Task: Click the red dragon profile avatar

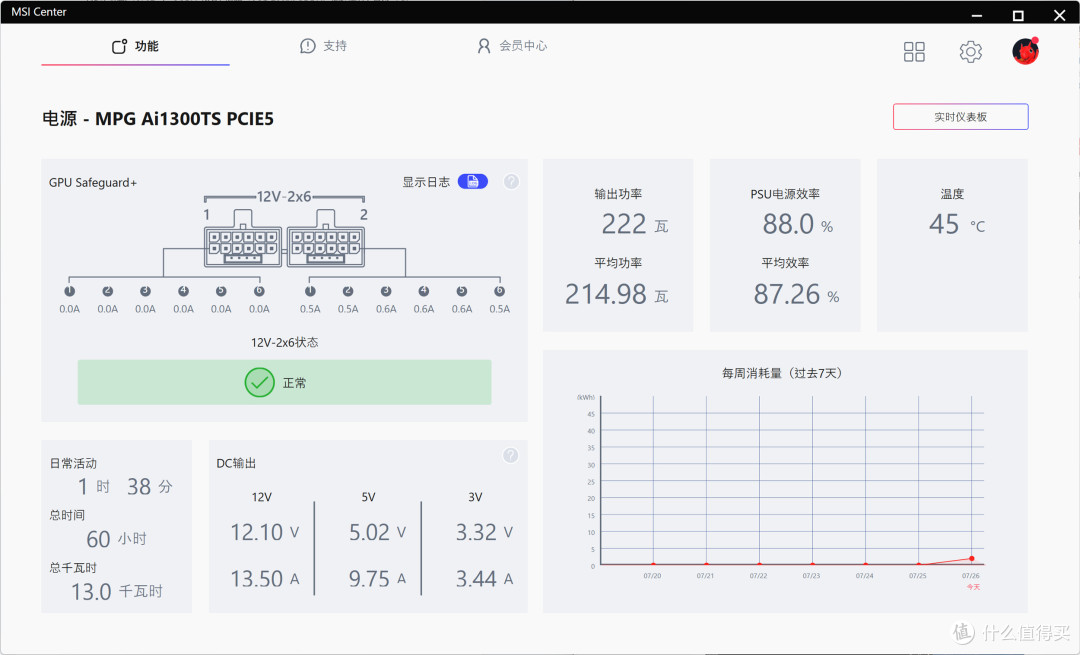Action: (x=1026, y=51)
